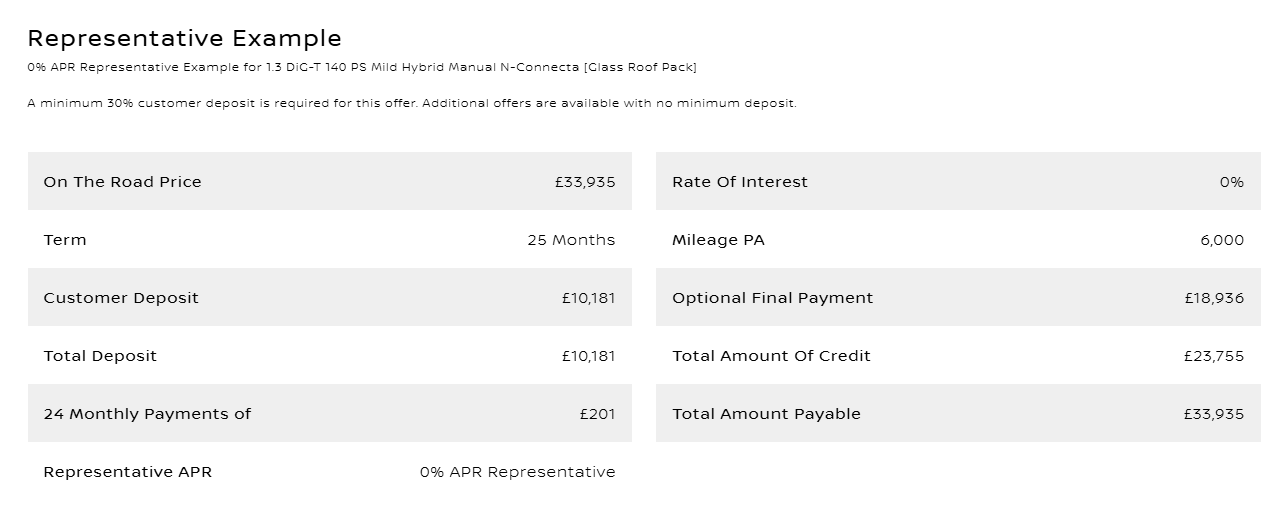Click the 6,000 mileage value

click(x=1222, y=240)
